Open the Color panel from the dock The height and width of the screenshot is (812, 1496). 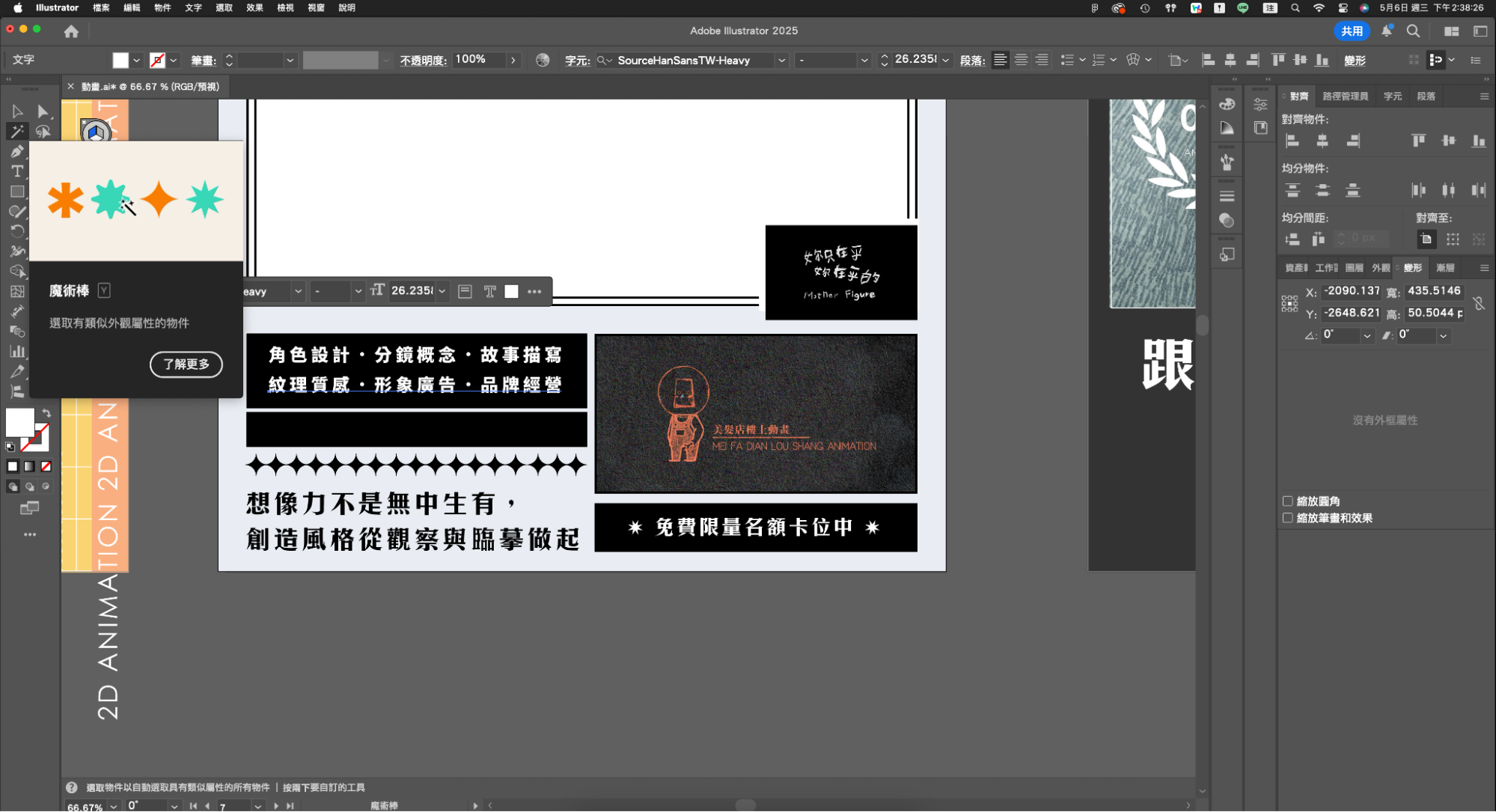click(x=1227, y=104)
